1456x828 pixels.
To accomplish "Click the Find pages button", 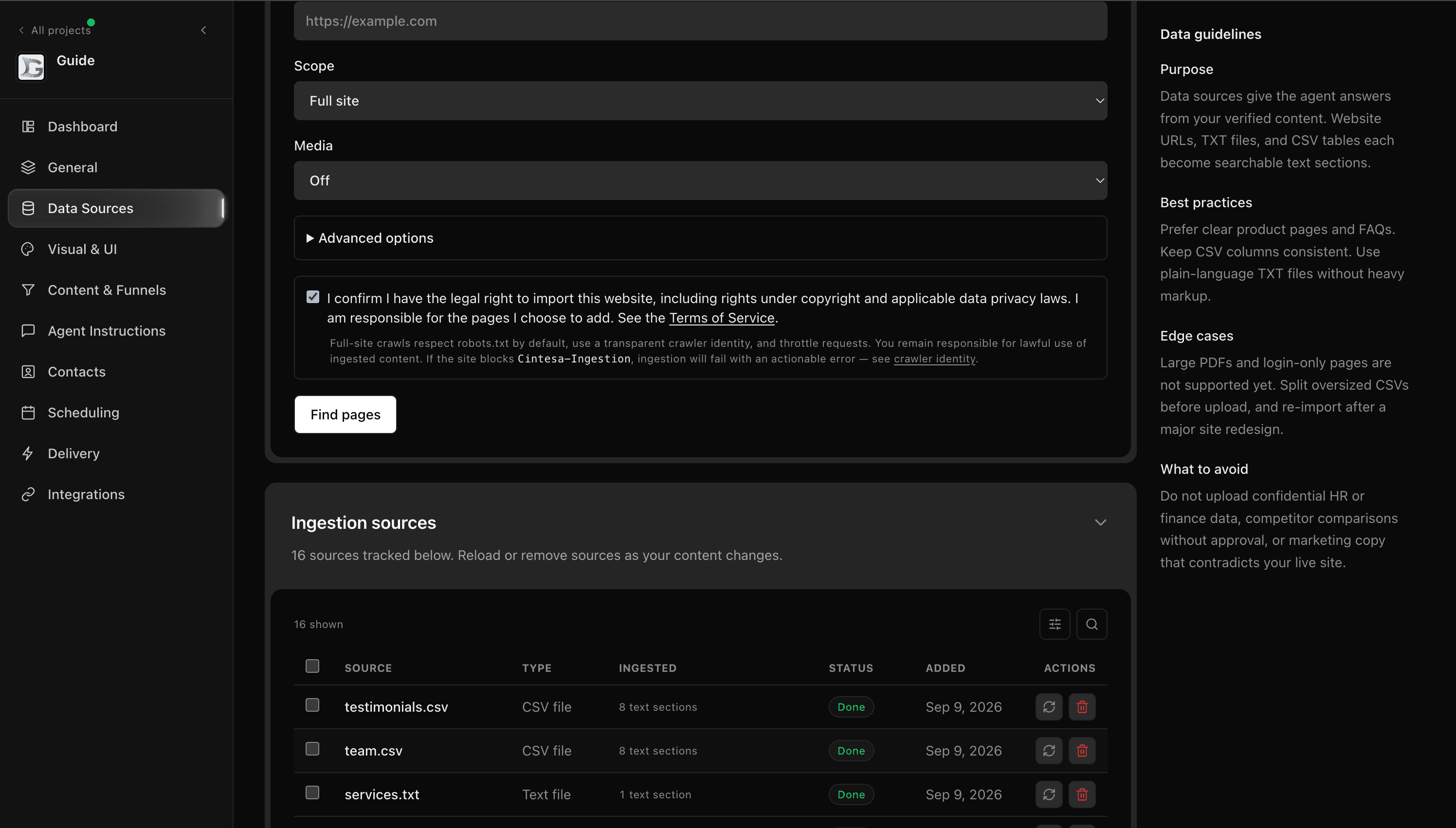I will pyautogui.click(x=345, y=414).
